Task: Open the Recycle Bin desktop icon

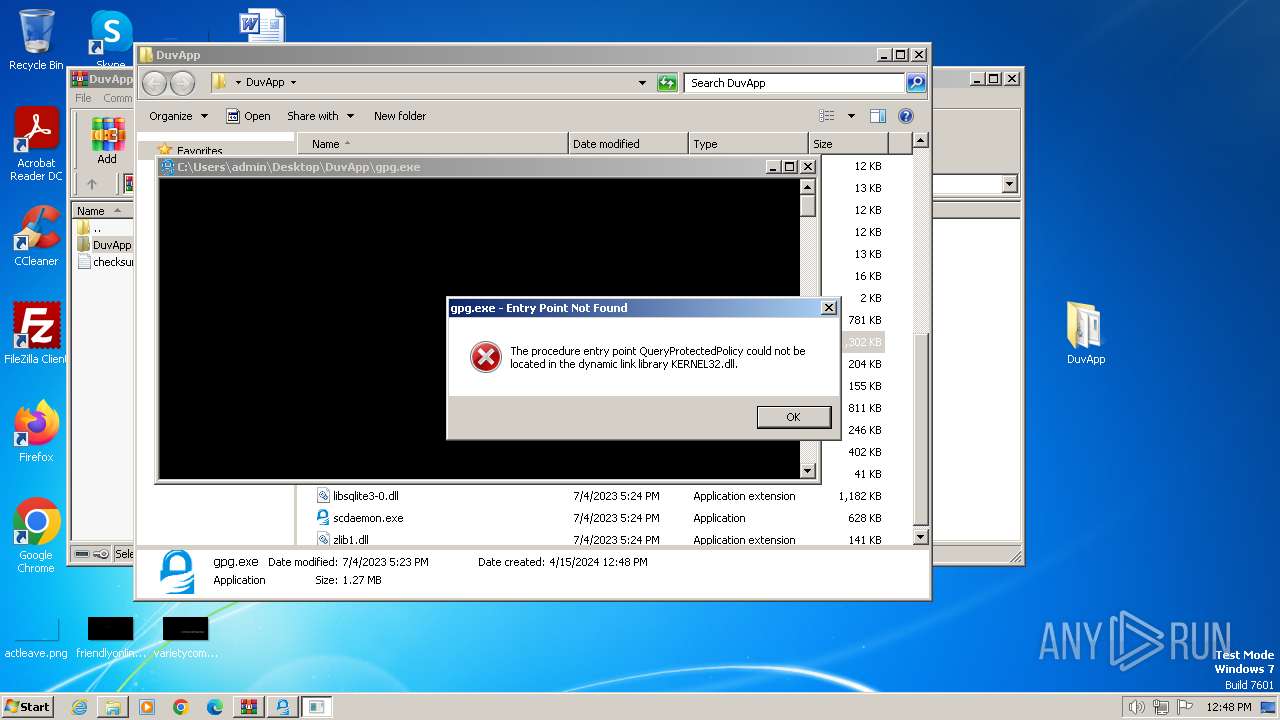Action: [36, 41]
